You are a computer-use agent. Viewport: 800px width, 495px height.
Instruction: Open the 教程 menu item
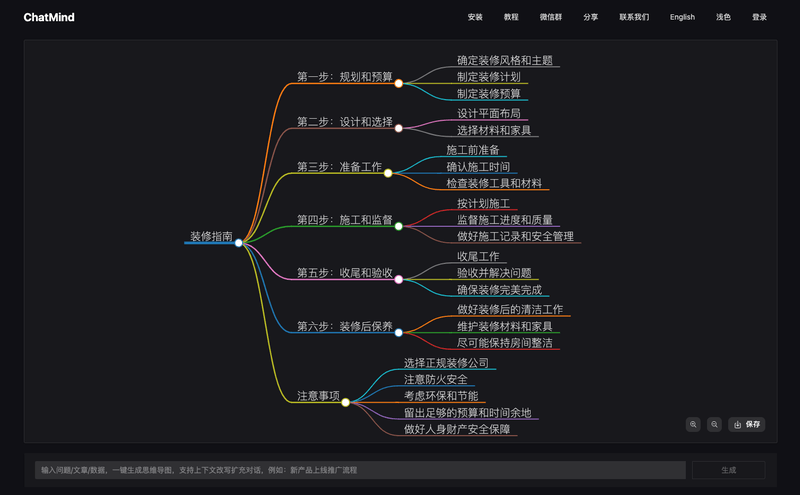point(511,17)
